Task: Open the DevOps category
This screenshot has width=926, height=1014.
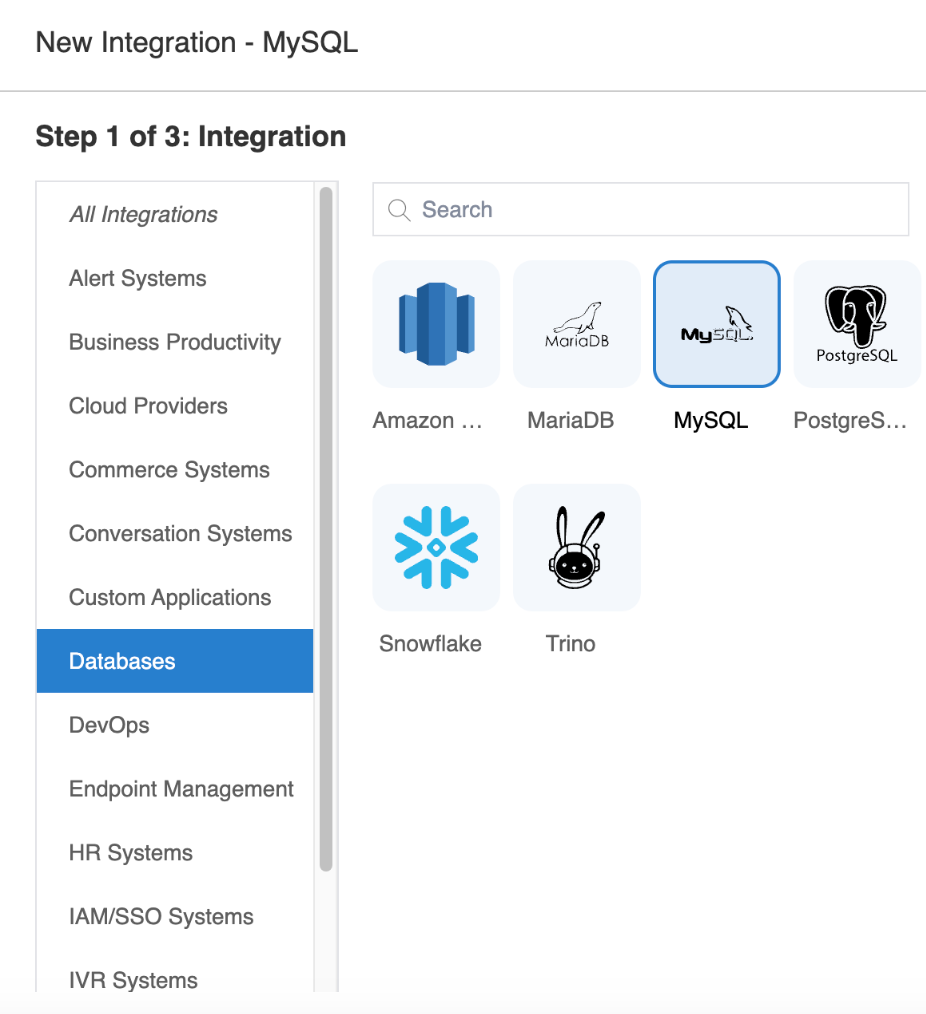Action: (x=175, y=725)
